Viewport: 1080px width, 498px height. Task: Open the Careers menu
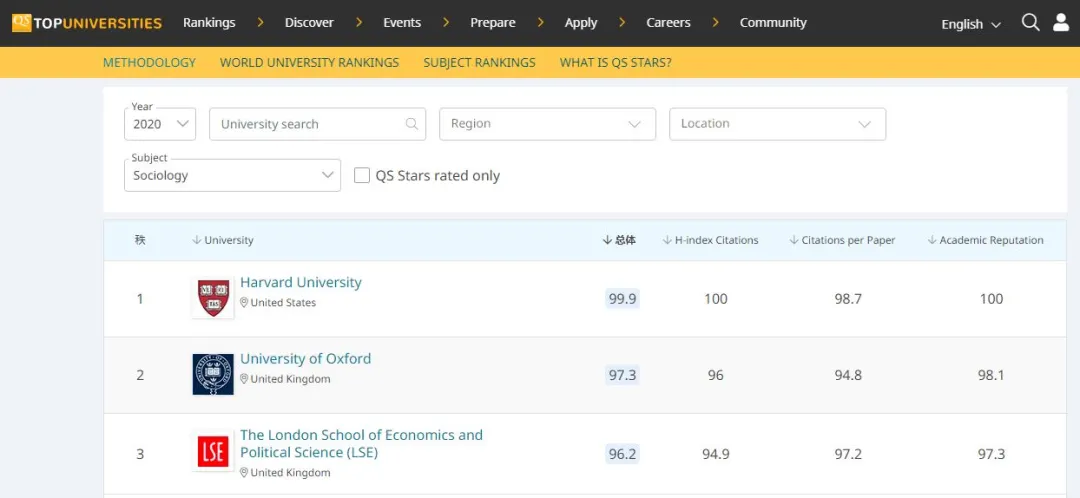668,23
